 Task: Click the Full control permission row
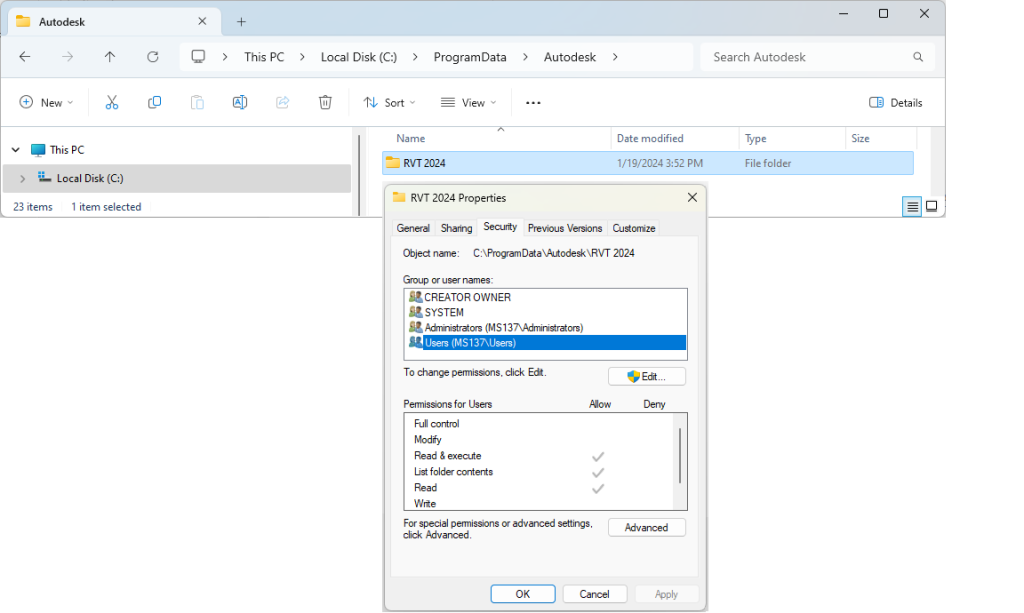539,424
